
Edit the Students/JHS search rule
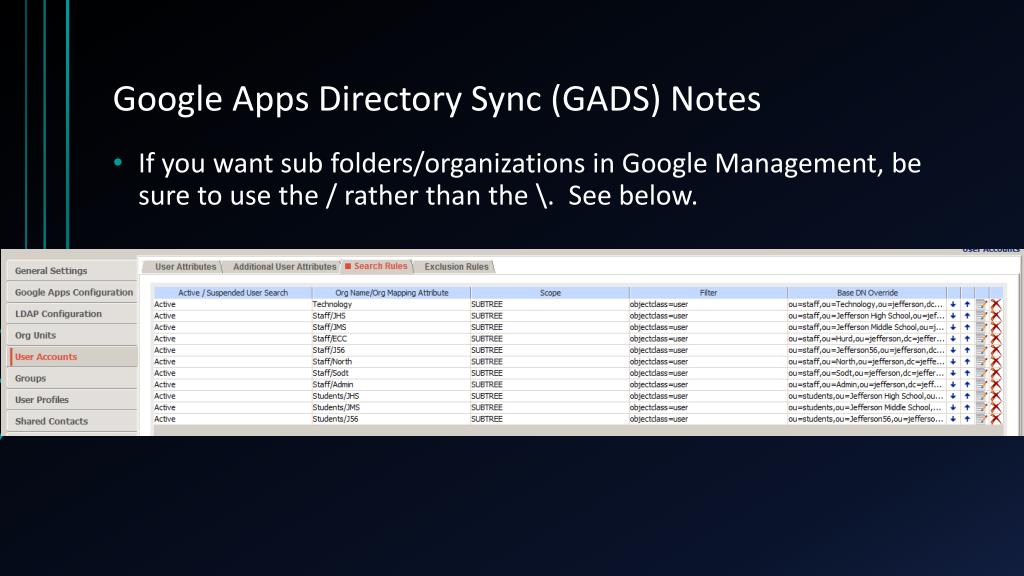pyautogui.click(x=981, y=396)
